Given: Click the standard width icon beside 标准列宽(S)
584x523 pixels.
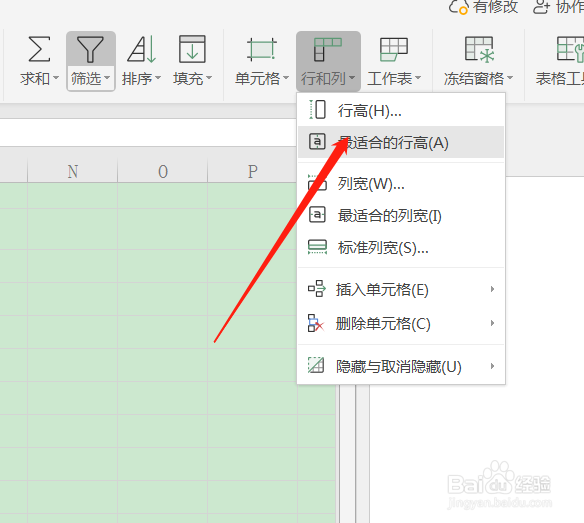Looking at the screenshot, I should click(x=317, y=247).
